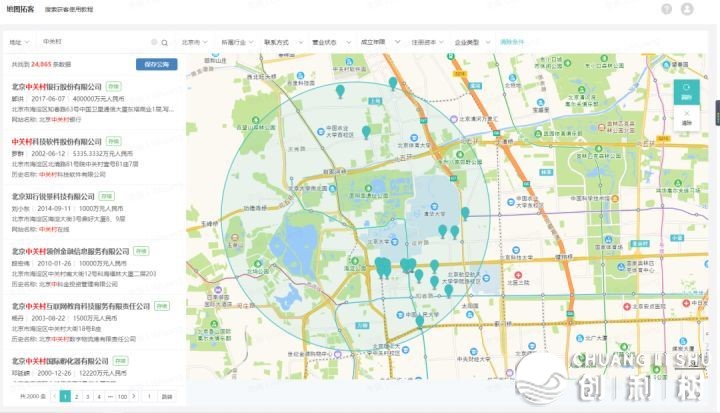
Task: Select the circle drawing tool (圆形)
Action: (x=686, y=92)
